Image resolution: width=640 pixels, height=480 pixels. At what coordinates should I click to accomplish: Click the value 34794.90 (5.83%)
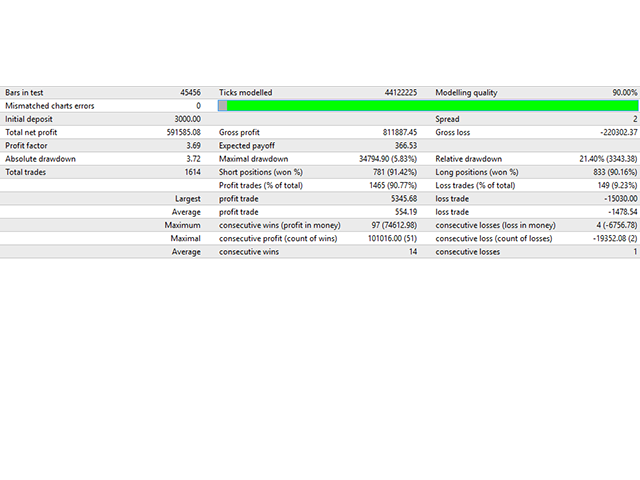(x=388, y=159)
